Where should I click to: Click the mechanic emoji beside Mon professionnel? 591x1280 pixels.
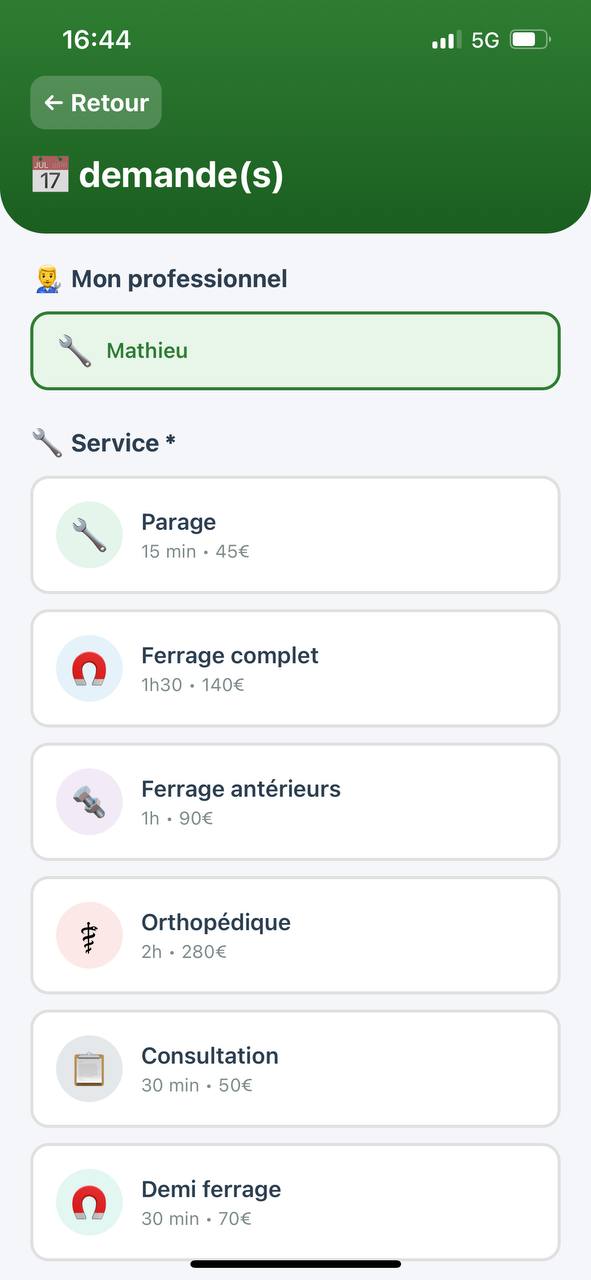[x=43, y=279]
